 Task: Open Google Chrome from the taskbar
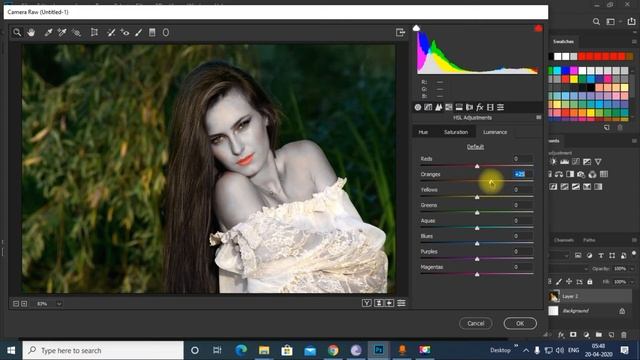pyautogui.click(x=333, y=350)
